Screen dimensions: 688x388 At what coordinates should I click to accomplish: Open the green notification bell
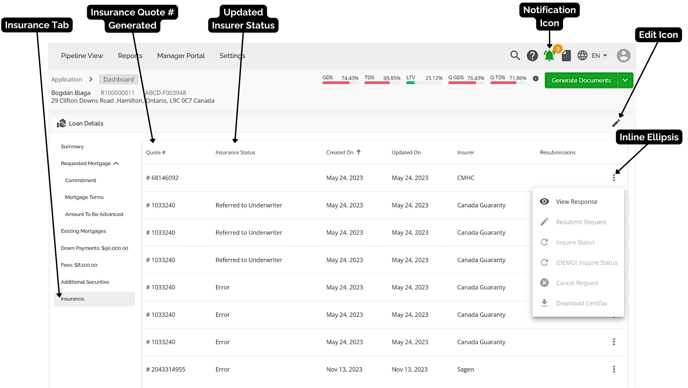pos(549,55)
